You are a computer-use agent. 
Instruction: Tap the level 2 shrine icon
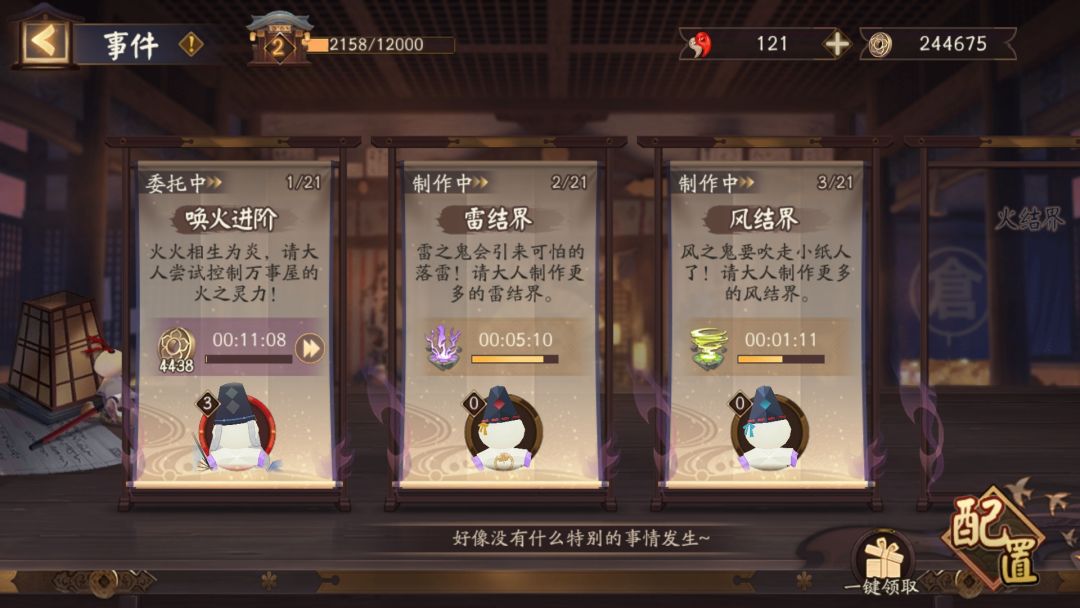[278, 43]
